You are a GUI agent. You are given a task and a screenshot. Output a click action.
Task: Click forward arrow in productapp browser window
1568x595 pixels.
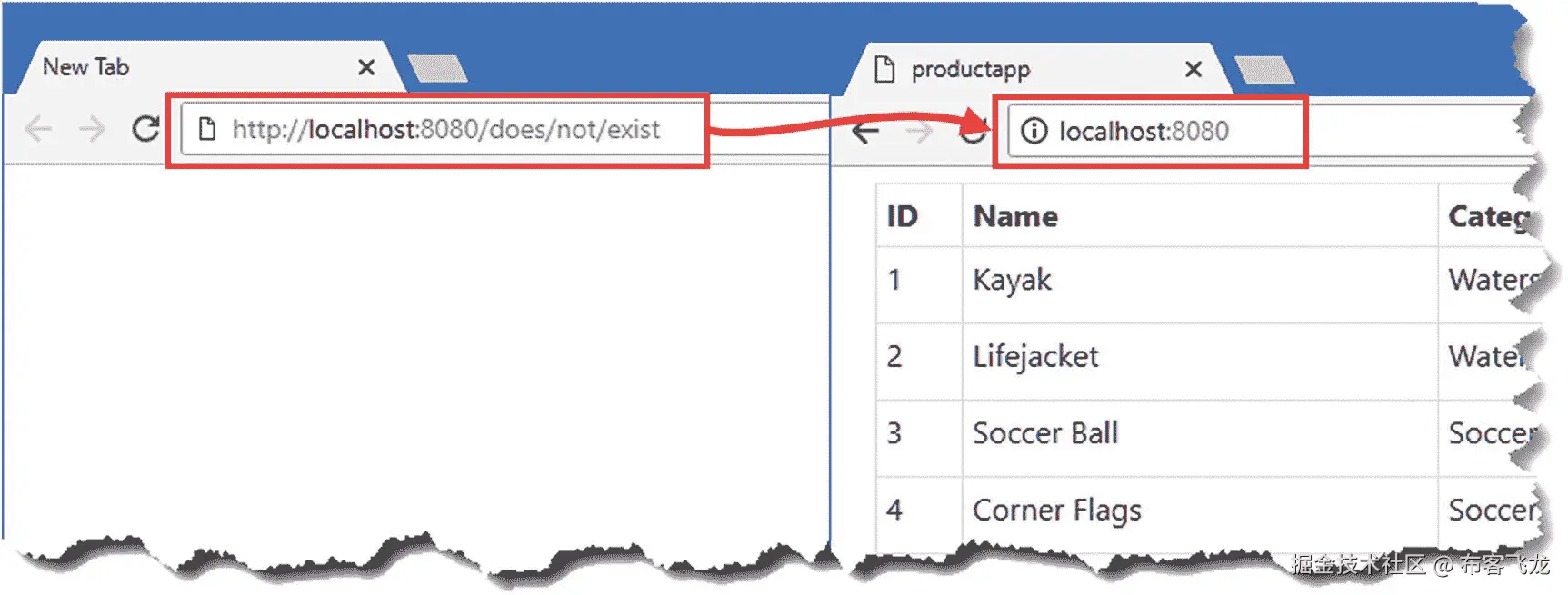pyautogui.click(x=919, y=132)
